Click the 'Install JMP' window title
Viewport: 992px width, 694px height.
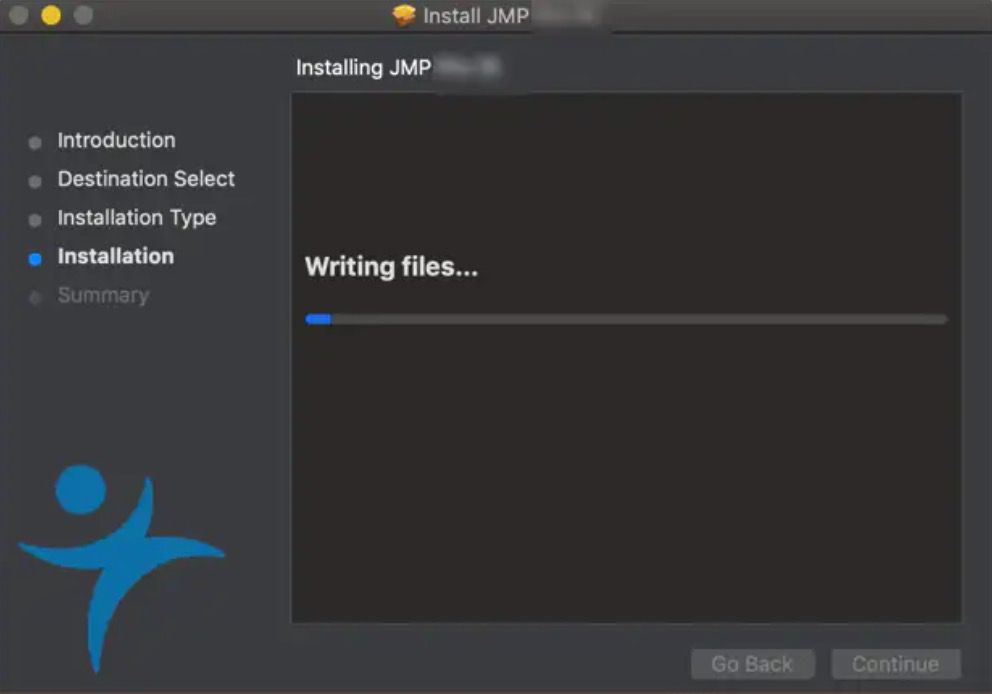point(476,16)
